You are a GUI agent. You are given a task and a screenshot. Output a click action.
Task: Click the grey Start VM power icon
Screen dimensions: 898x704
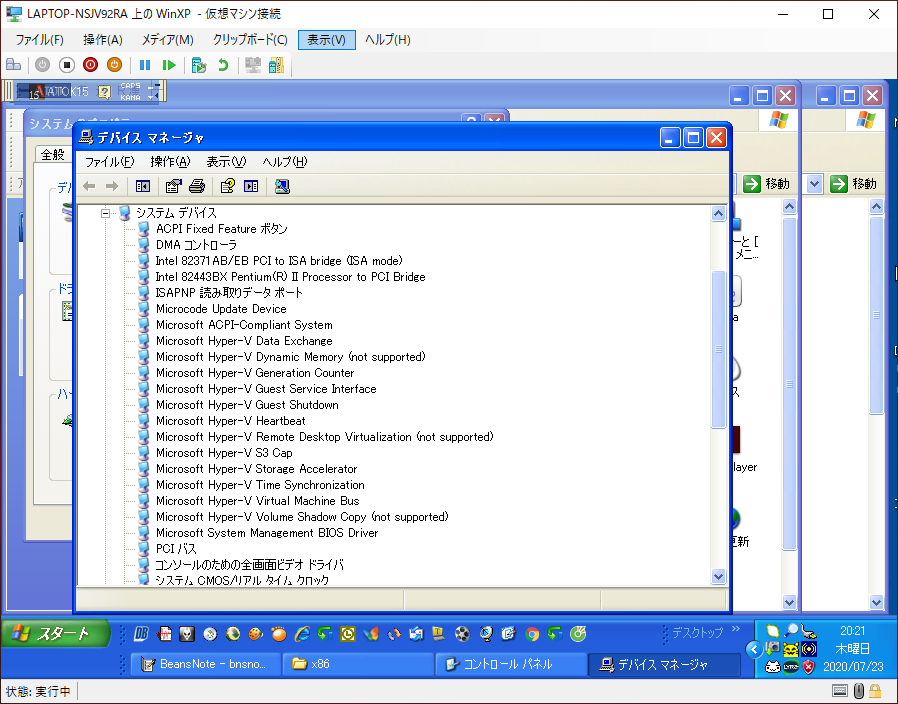42,65
